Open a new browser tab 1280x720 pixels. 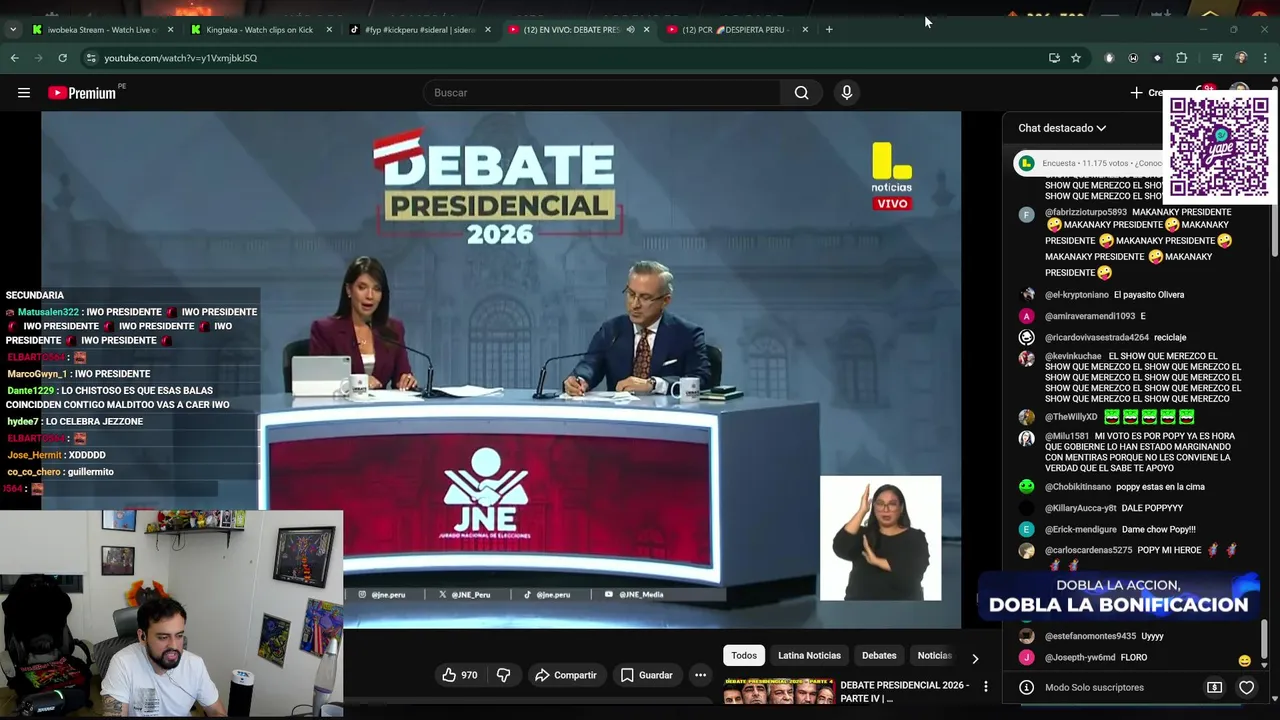829,29
